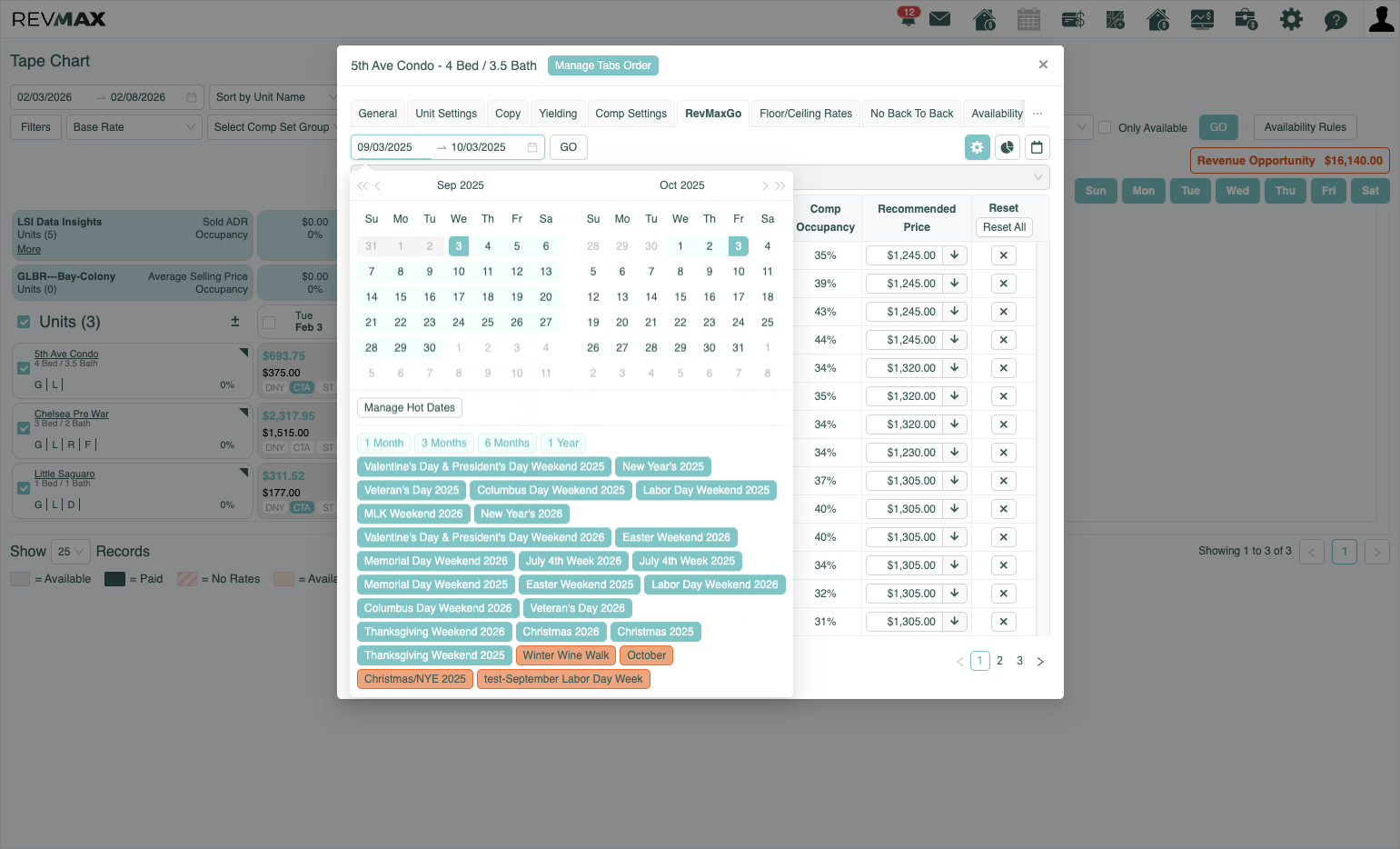Open the briefcase with dollar icon
Image resolution: width=1400 pixels, height=849 pixels.
point(1246,19)
